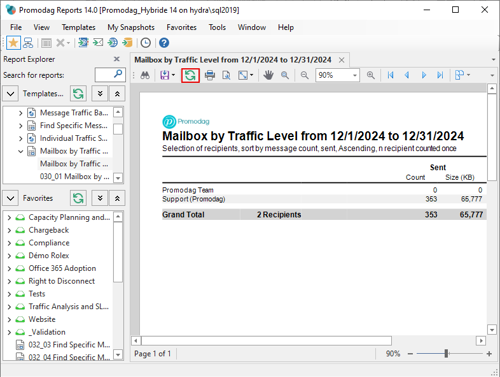Click the 032_03 Find Specific M... favorite
Viewport: 500px width, 377px height.
(x=69, y=345)
